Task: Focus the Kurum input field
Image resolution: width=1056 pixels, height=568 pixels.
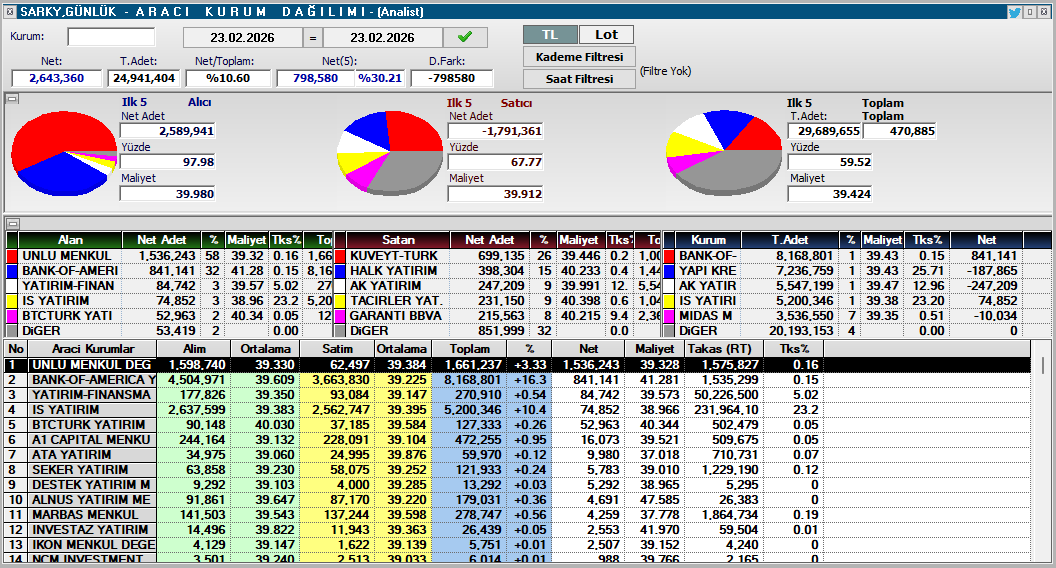Action: pyautogui.click(x=111, y=36)
